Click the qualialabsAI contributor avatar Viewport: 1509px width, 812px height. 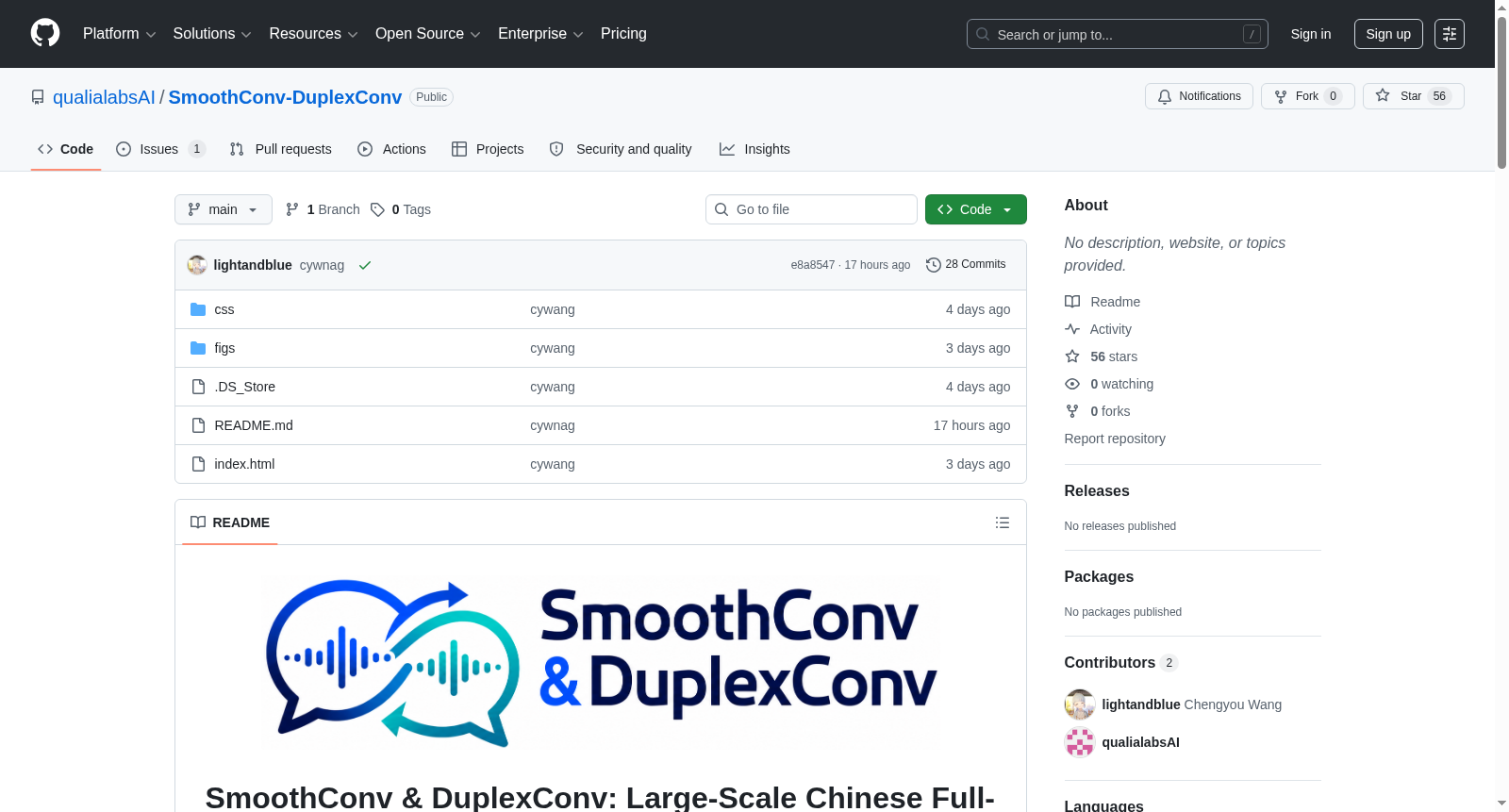[x=1080, y=742]
